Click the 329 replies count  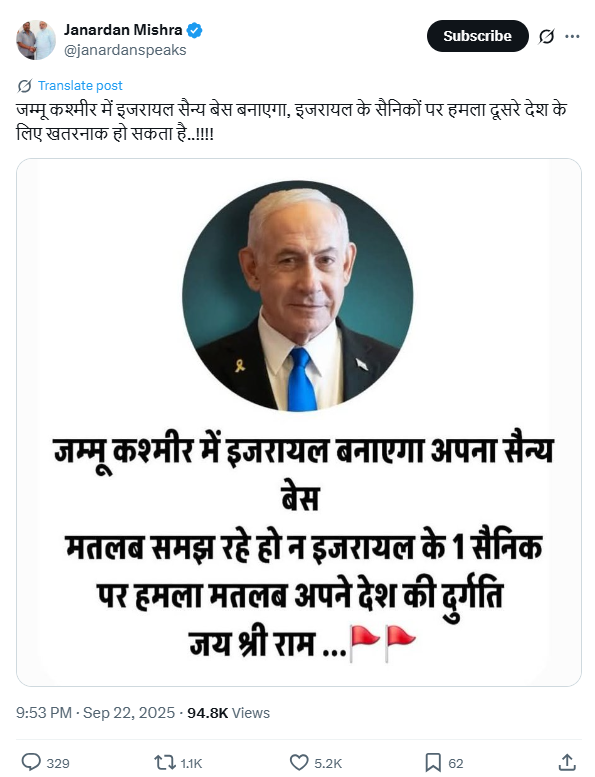58,763
